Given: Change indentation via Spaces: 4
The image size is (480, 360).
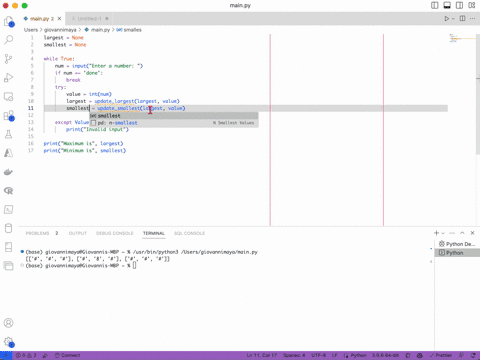Looking at the screenshot, I should (x=294, y=355).
